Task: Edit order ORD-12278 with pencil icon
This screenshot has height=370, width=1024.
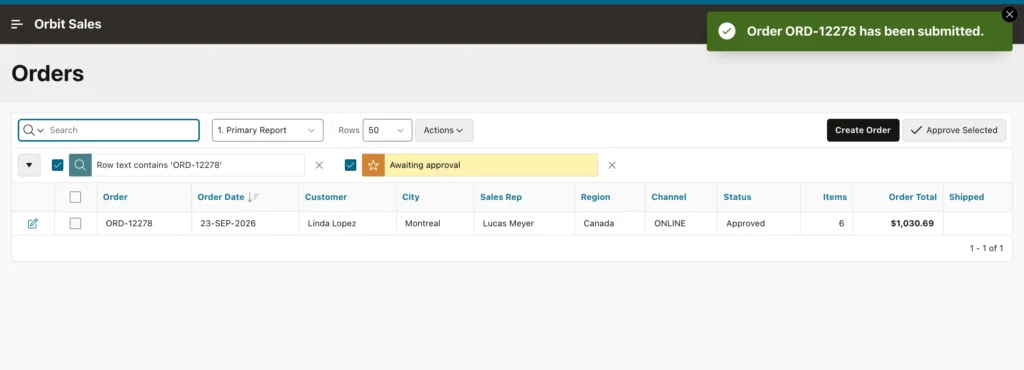Action: coord(33,223)
